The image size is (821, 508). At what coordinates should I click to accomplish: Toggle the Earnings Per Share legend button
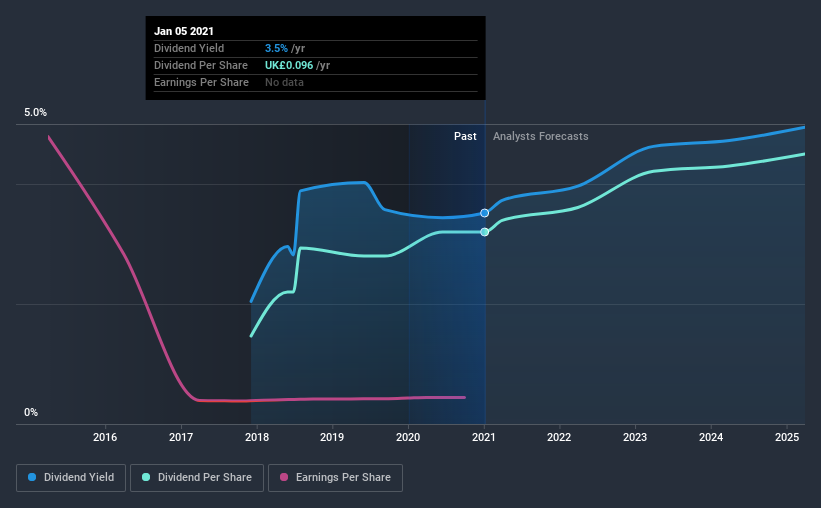tap(335, 478)
